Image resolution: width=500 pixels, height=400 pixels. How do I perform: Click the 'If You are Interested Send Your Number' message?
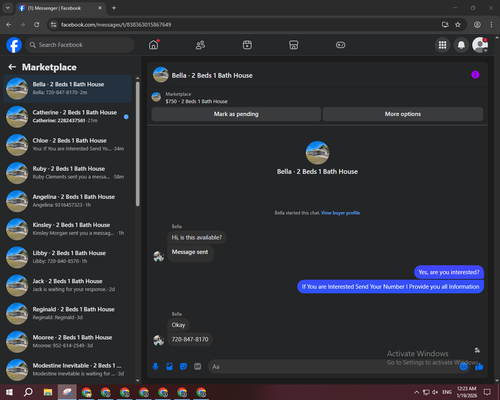390,287
